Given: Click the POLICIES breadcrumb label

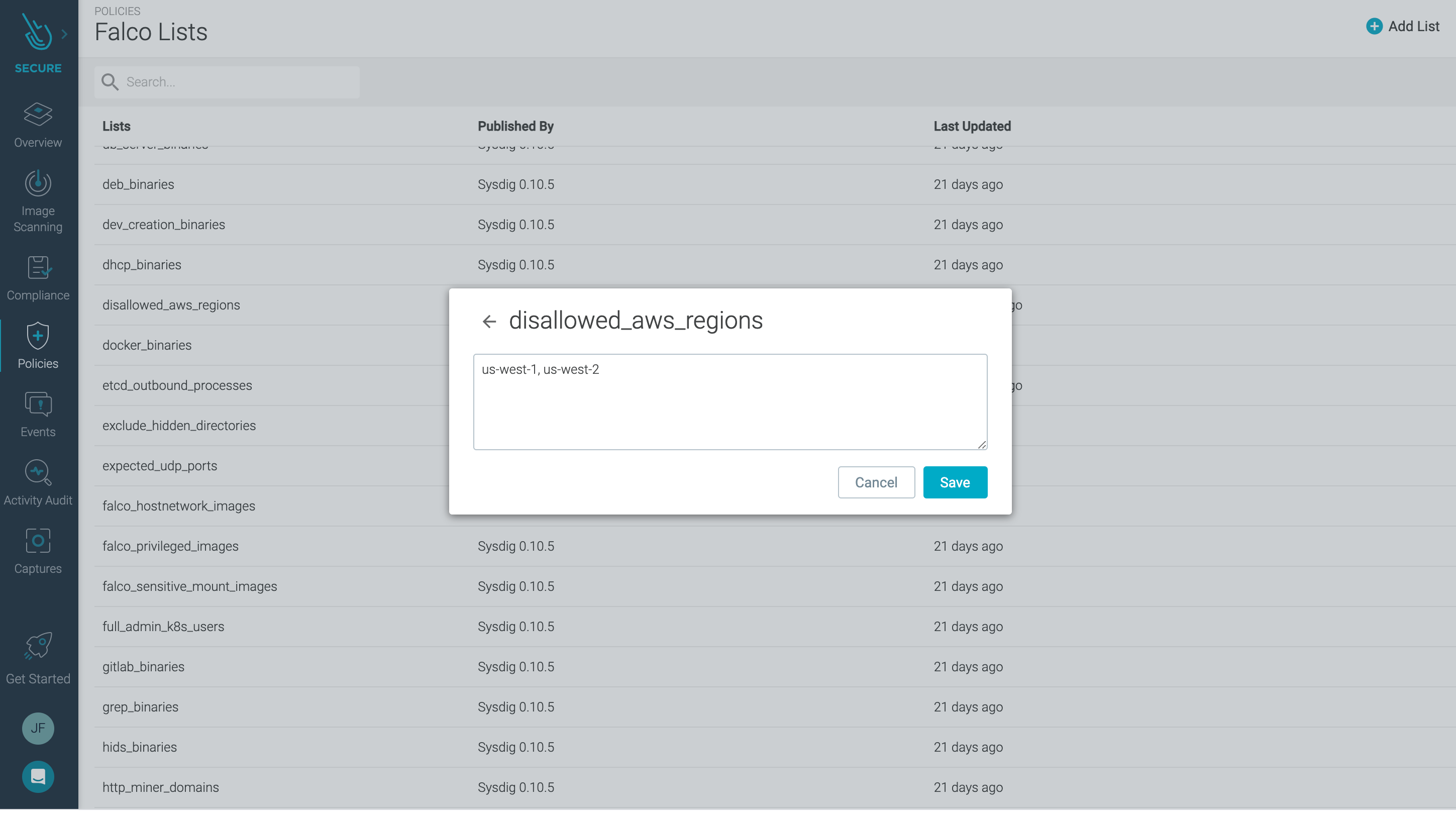Looking at the screenshot, I should click(118, 11).
